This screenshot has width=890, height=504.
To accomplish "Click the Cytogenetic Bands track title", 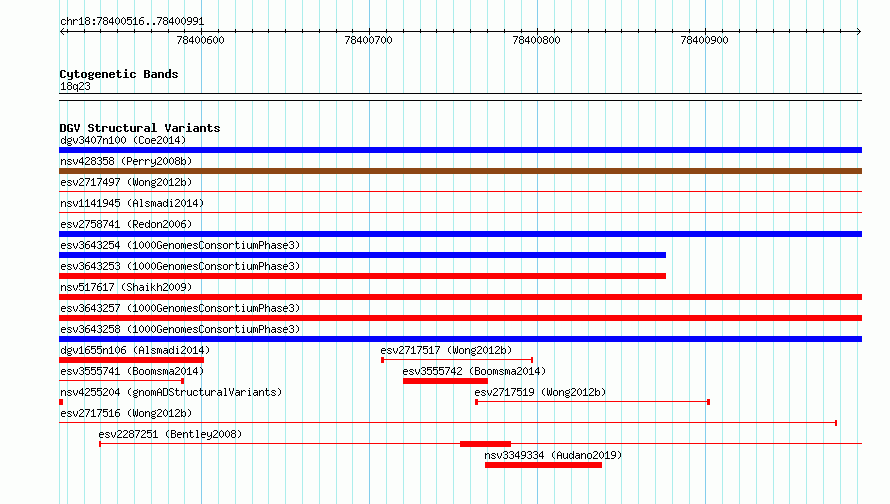I will pos(119,74).
